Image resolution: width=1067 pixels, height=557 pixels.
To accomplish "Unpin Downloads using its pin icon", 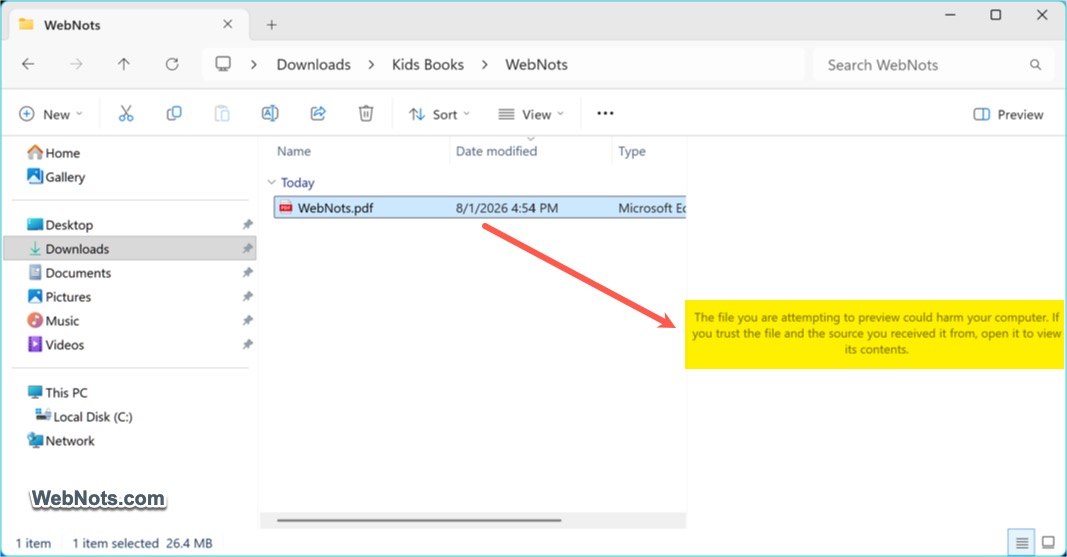I will click(247, 249).
